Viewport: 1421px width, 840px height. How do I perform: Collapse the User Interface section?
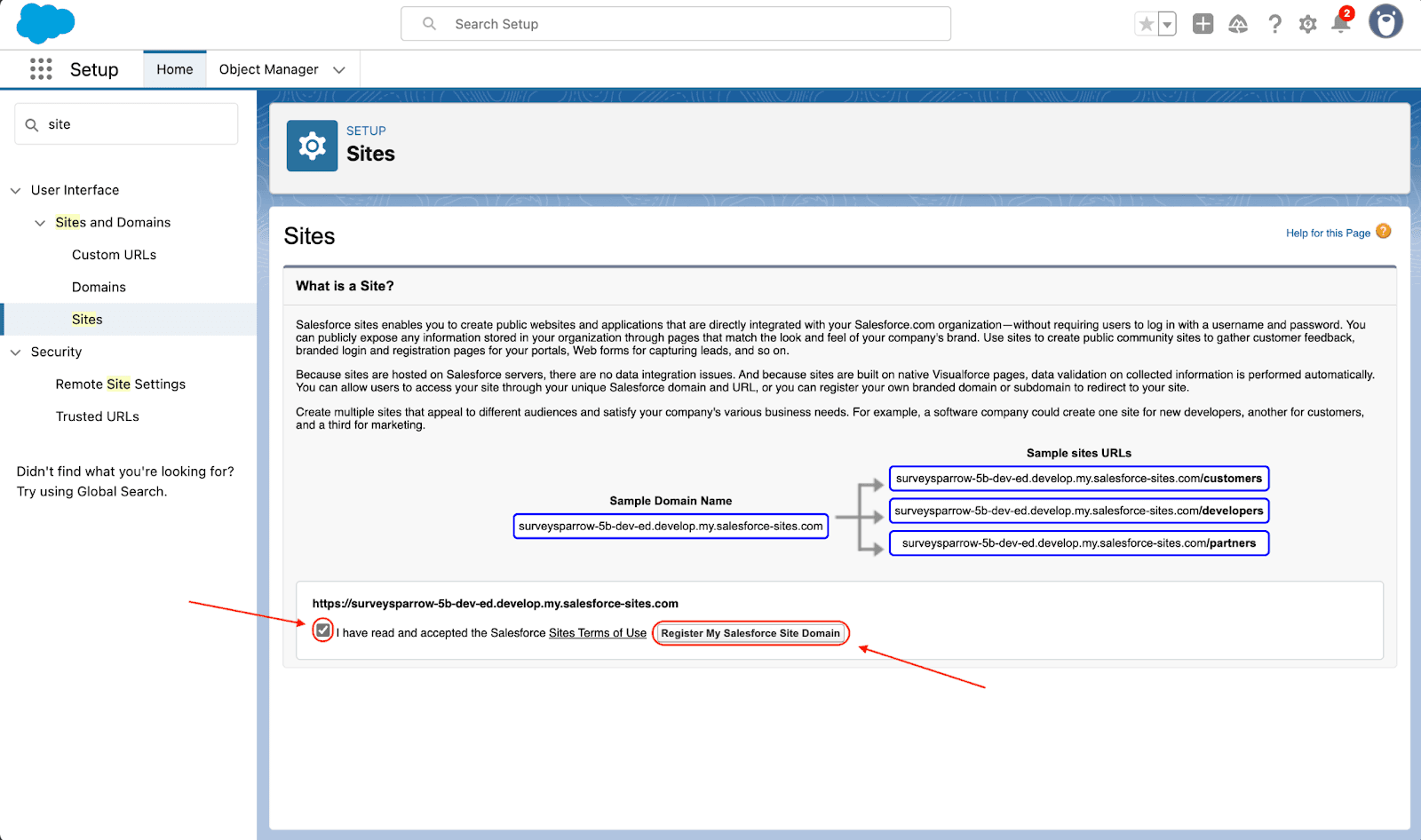point(15,190)
